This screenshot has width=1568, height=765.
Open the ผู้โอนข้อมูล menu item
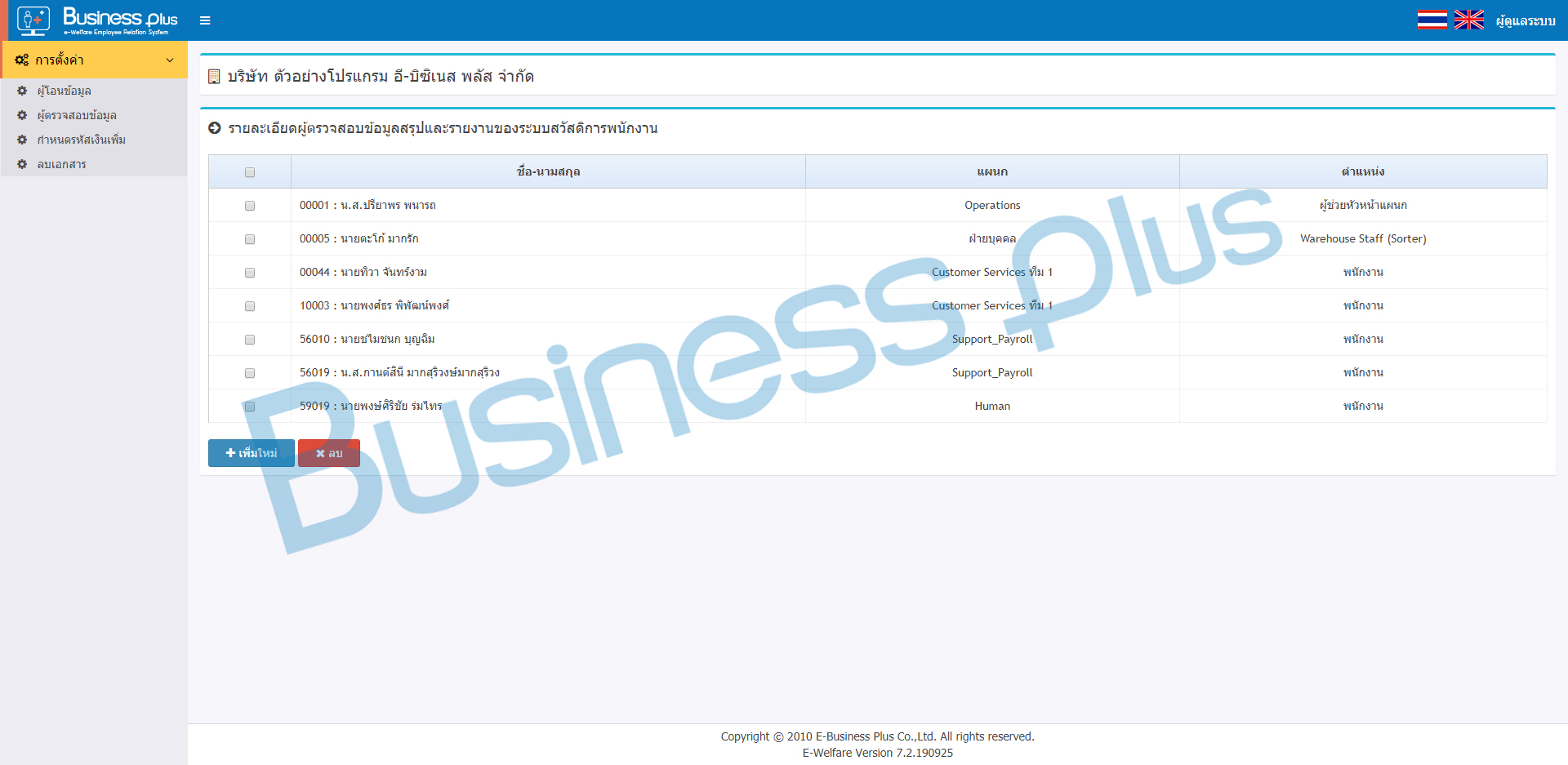pyautogui.click(x=94, y=91)
